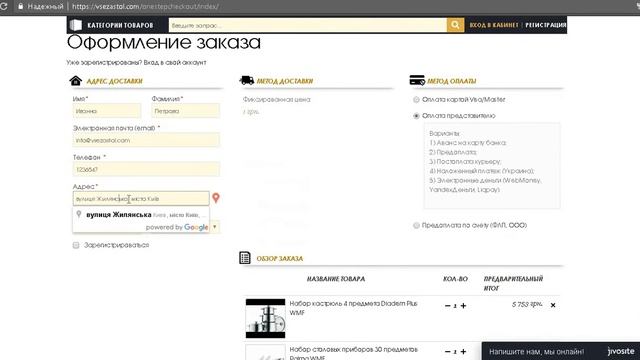Reload the page with browser refresh icon
The height and width of the screenshot is (360, 640).
pyautogui.click(x=4, y=7)
